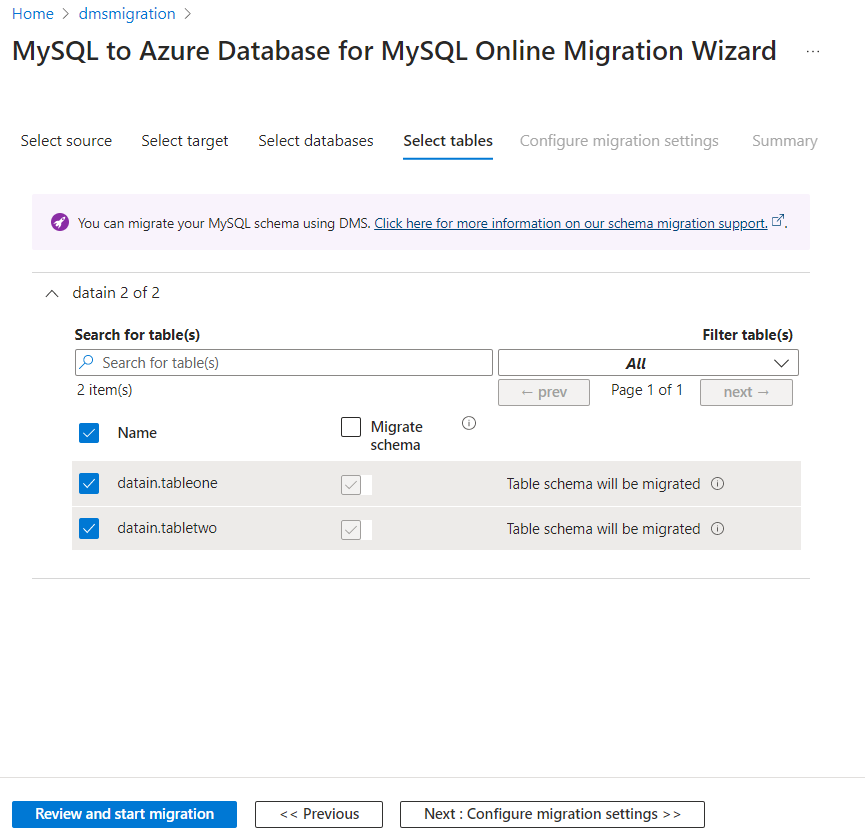
Task: Click Review and start migration button
Action: 124,814
